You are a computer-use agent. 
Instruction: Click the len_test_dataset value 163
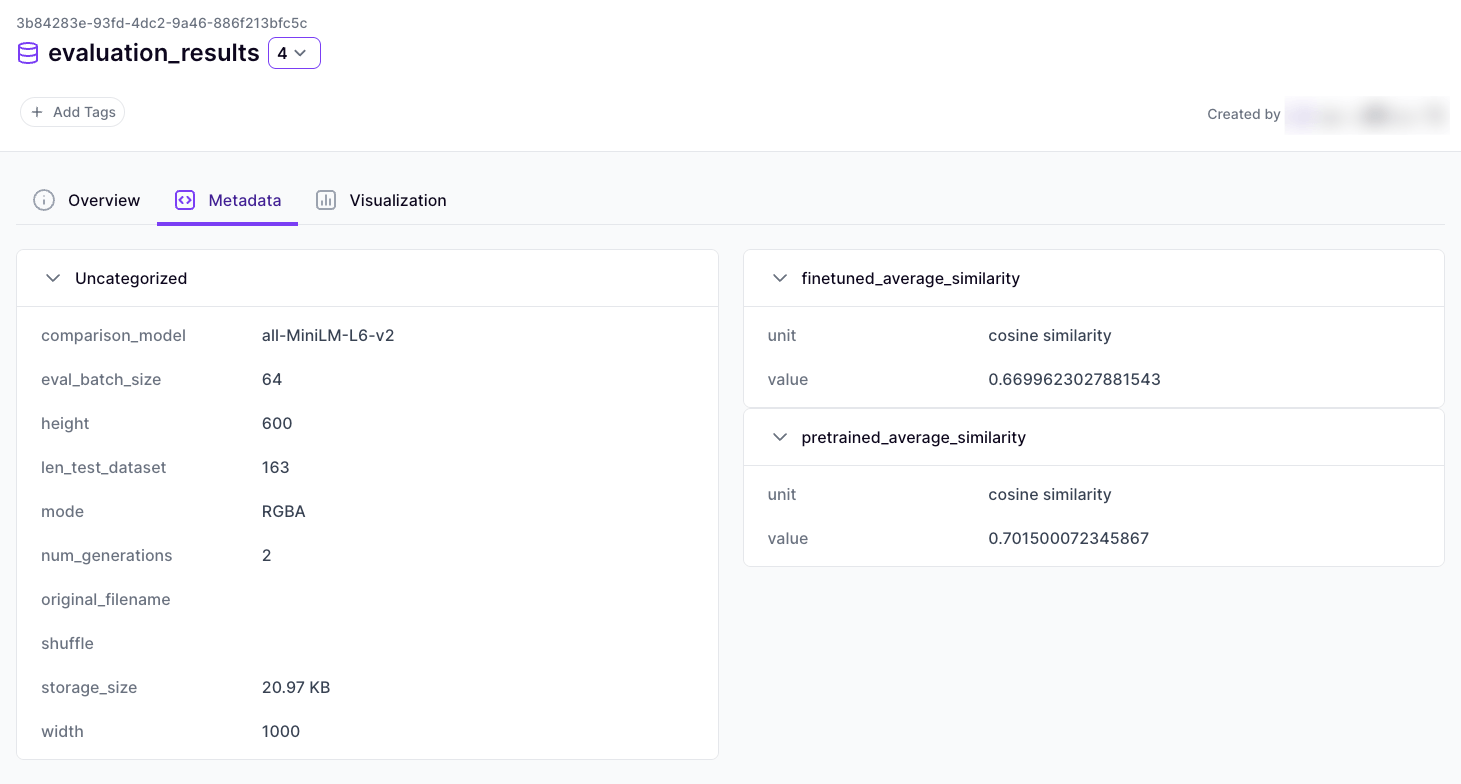click(276, 468)
